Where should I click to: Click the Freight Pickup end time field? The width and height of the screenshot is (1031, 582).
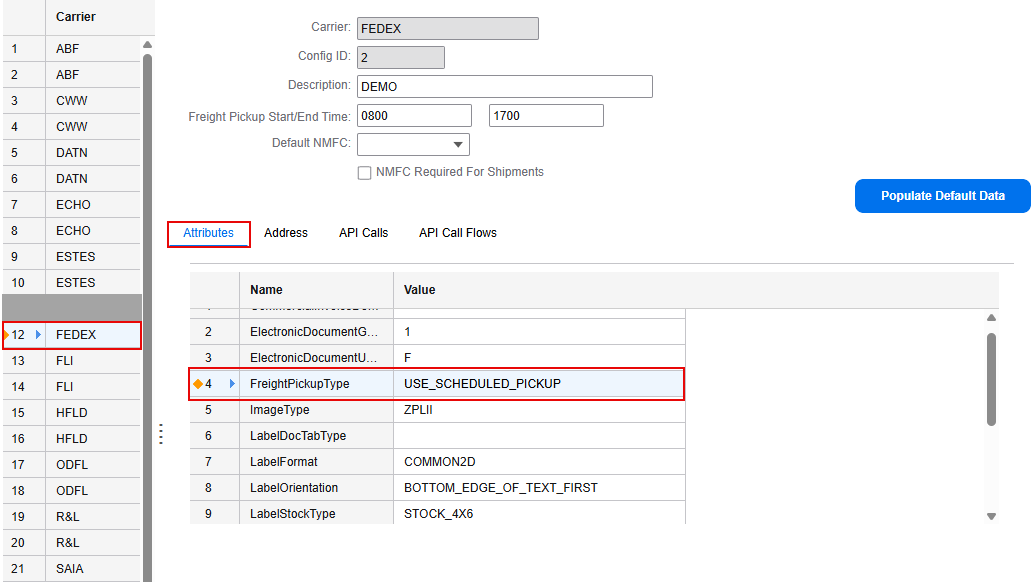[546, 116]
